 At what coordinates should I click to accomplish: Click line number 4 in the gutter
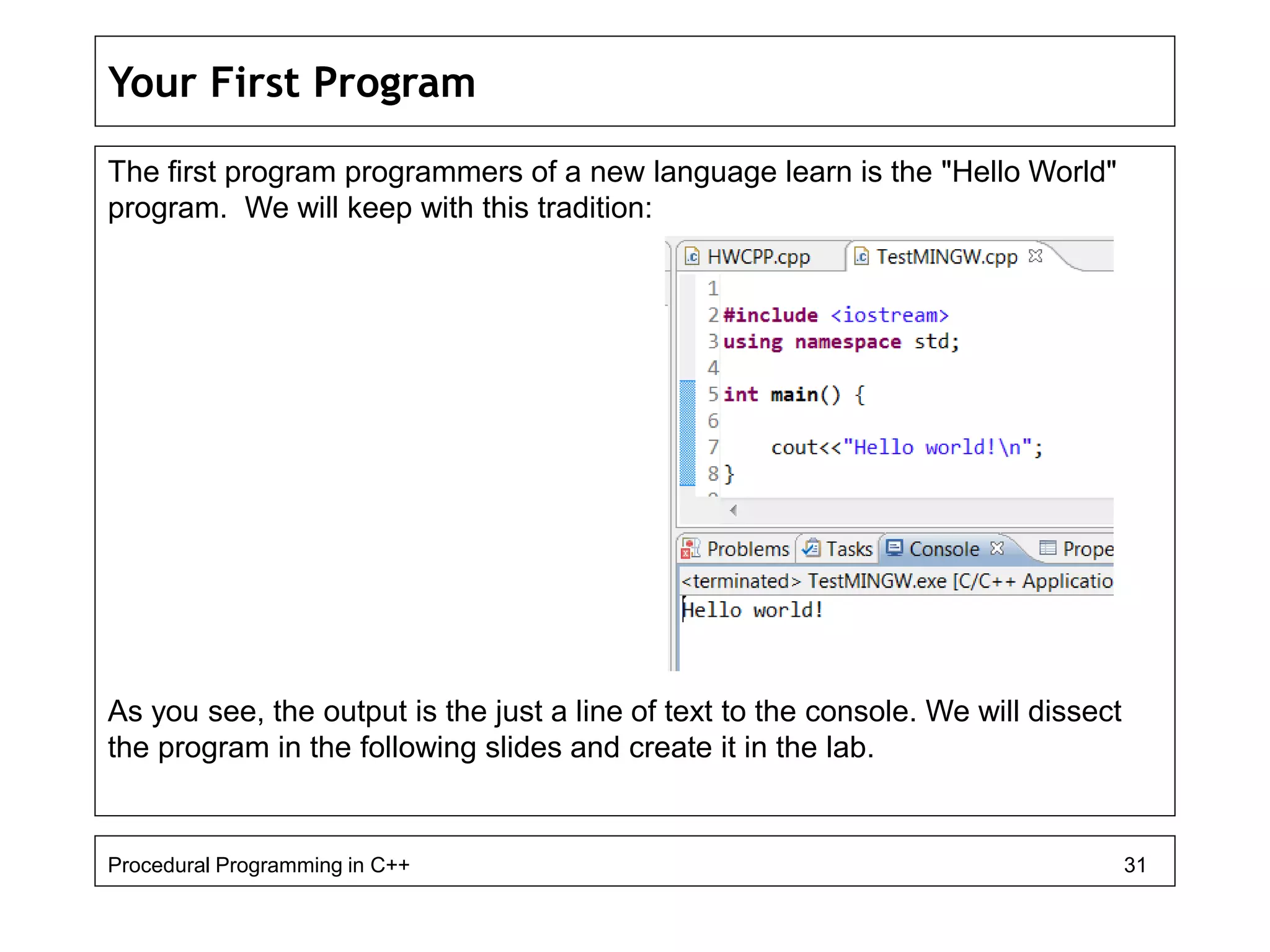[x=713, y=368]
